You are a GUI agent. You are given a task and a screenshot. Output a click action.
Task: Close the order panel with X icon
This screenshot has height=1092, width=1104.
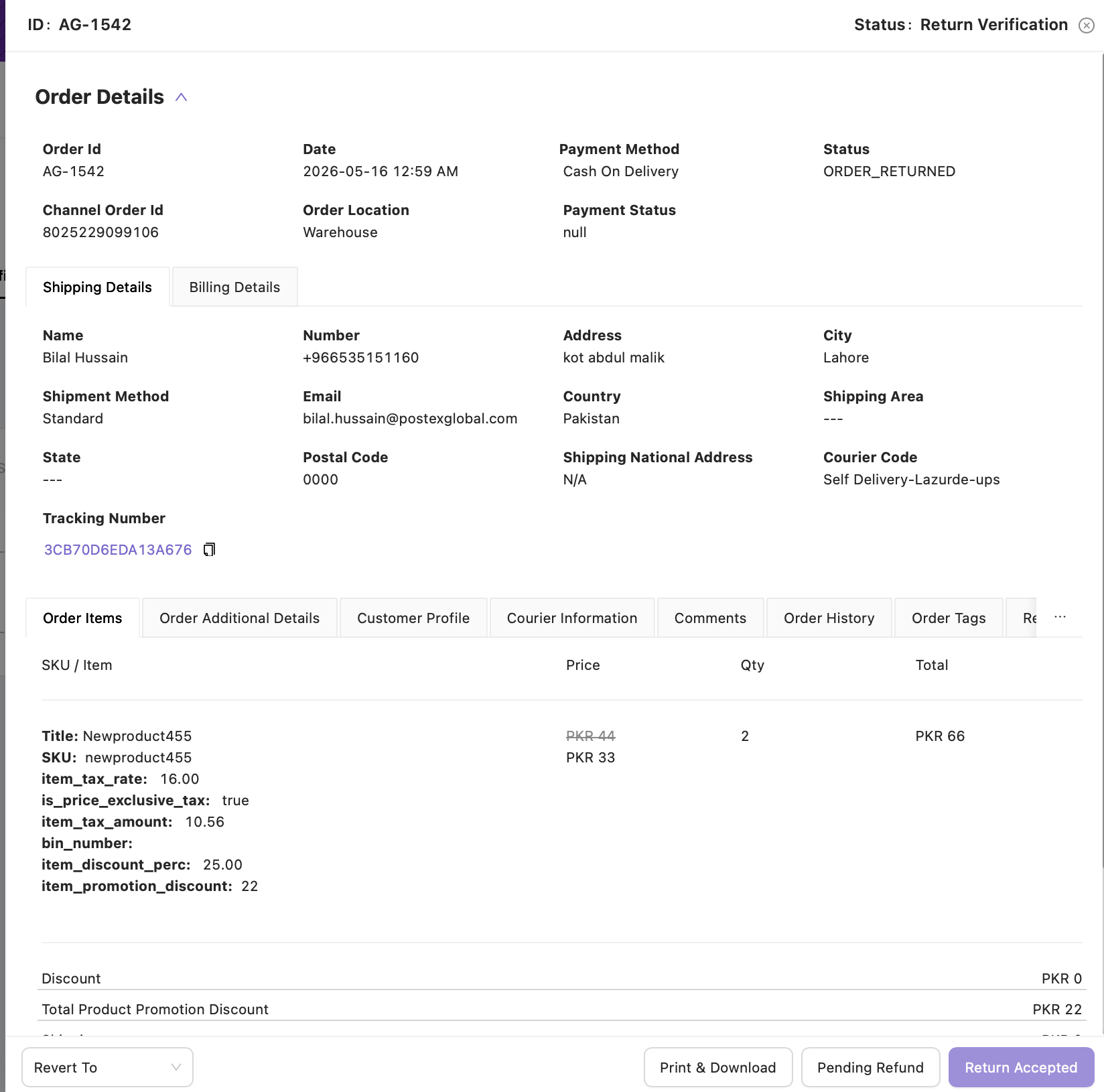click(x=1087, y=25)
